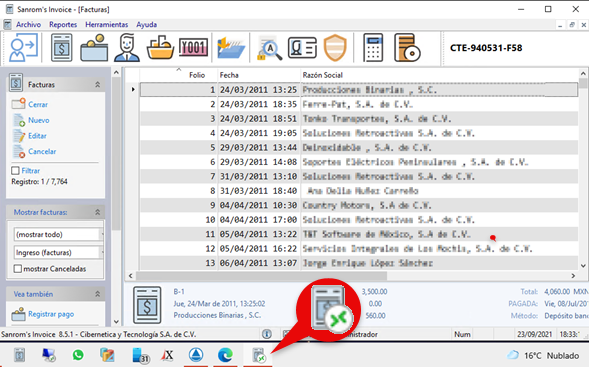Open the customers icon showing a man in suit

coord(127,48)
